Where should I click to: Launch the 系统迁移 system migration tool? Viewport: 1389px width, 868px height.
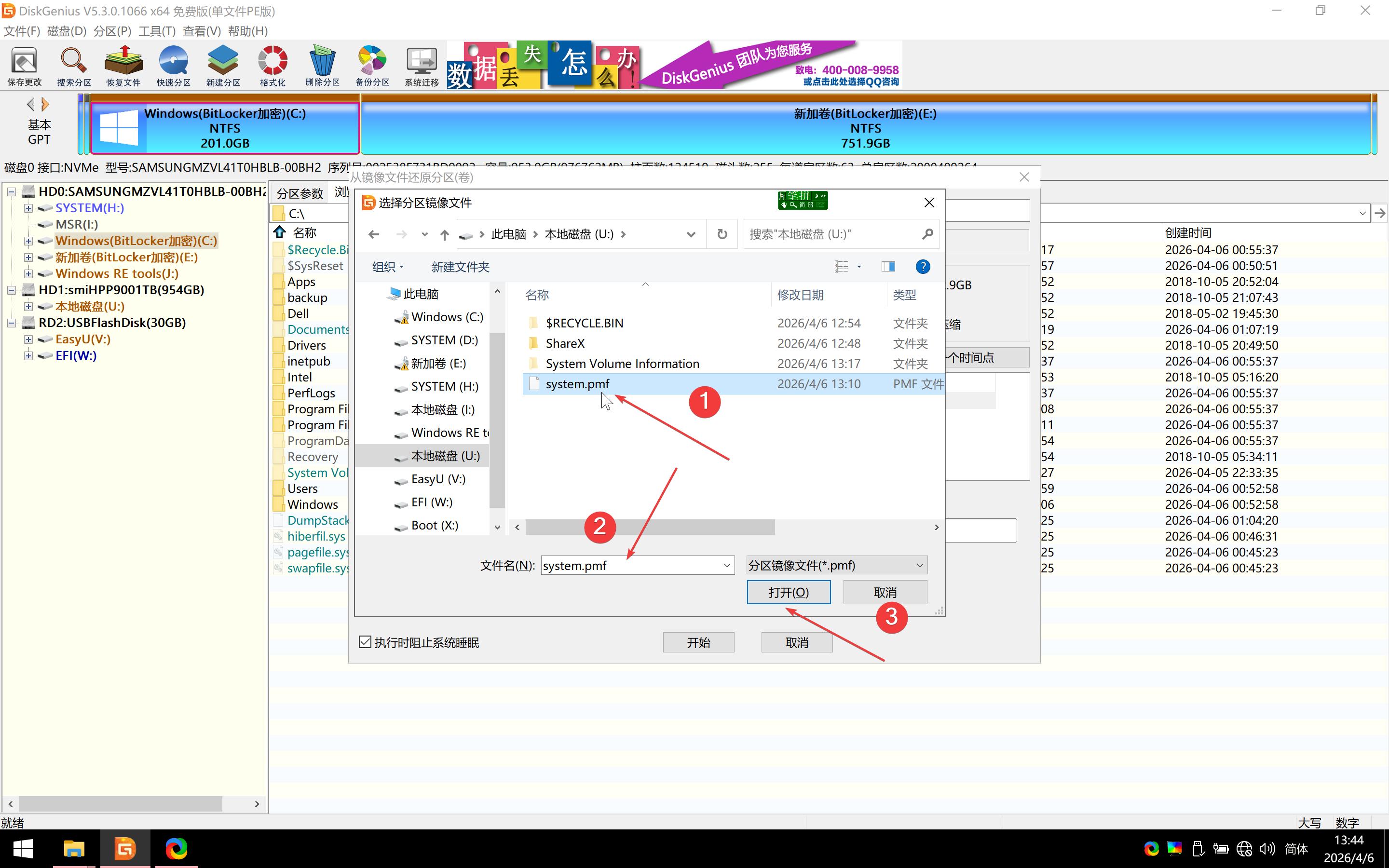click(x=422, y=66)
